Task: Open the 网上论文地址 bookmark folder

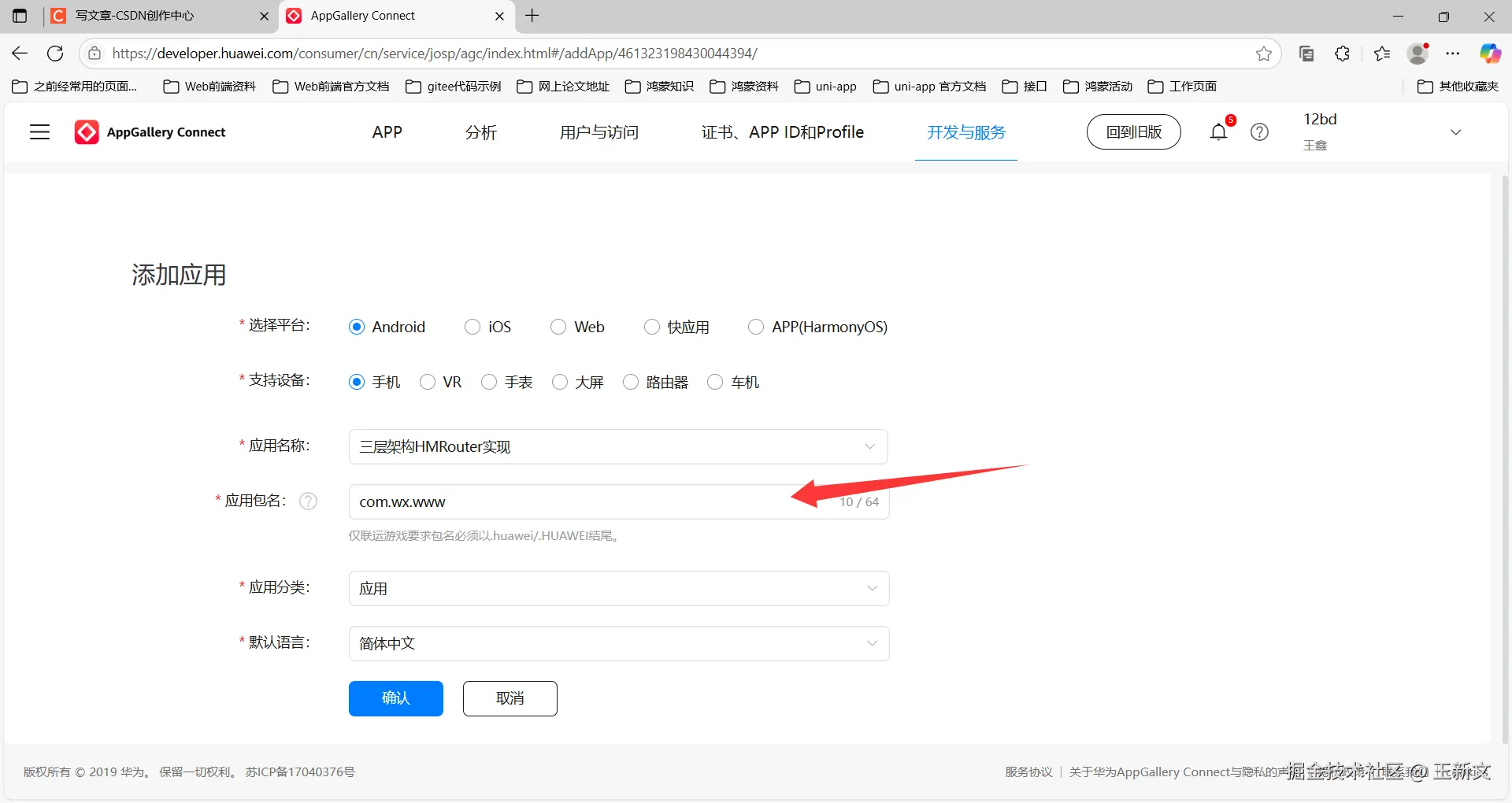Action: point(563,87)
